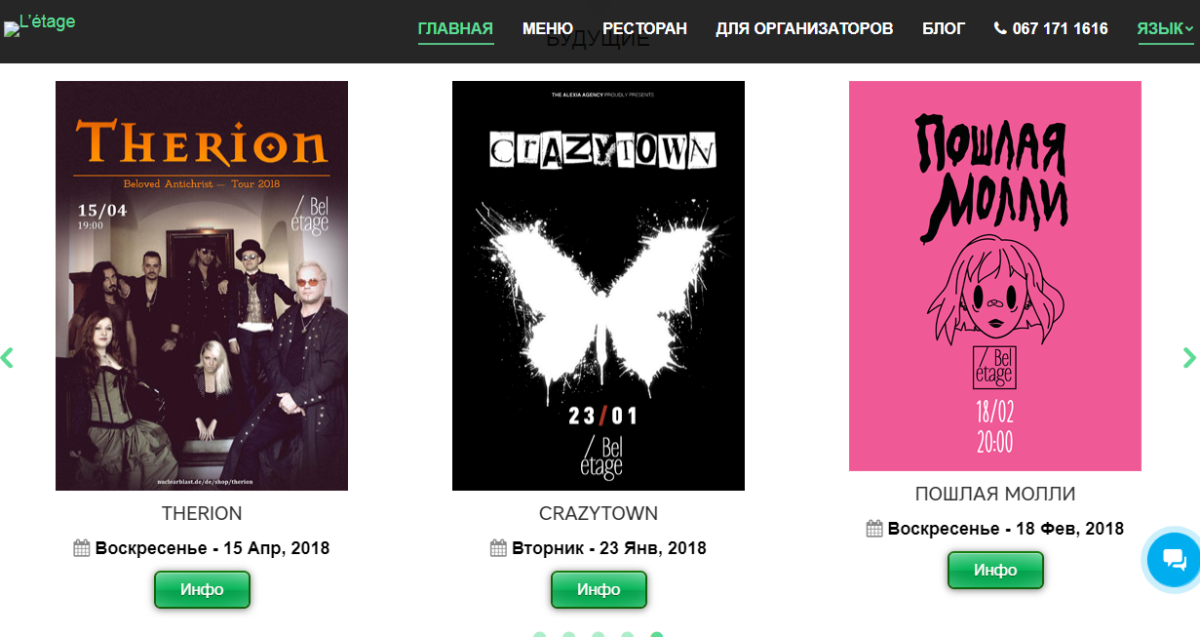Screen dimensions: 1200x637
Task: Select the third carousel pagination dot
Action: [598, 634]
